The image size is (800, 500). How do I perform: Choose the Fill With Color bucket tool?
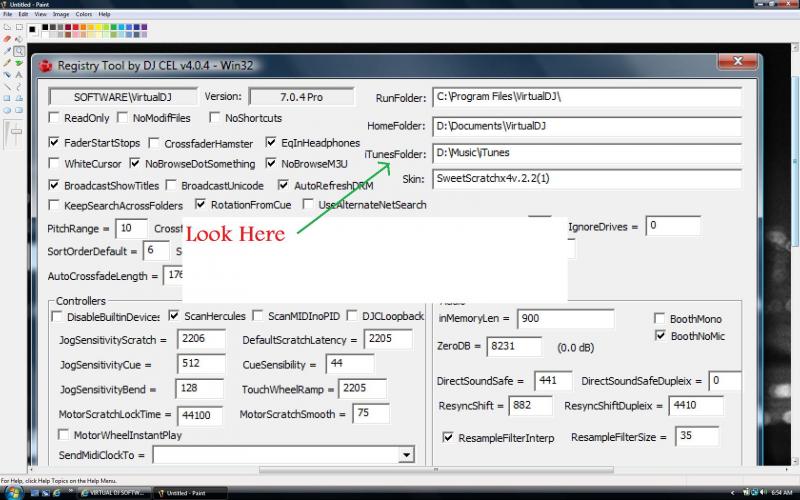coord(19,39)
